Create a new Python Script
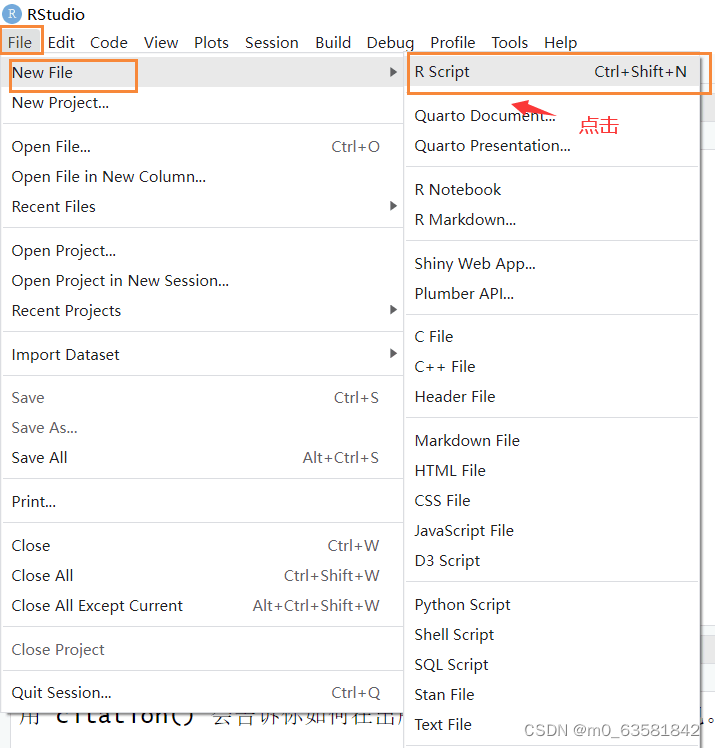715x748 pixels. (x=552, y=605)
